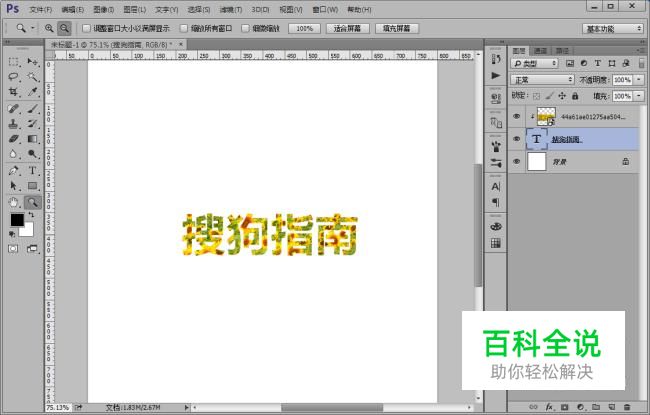This screenshot has width=650, height=415.
Task: Open the layer filter type dropdown
Action: coord(534,63)
